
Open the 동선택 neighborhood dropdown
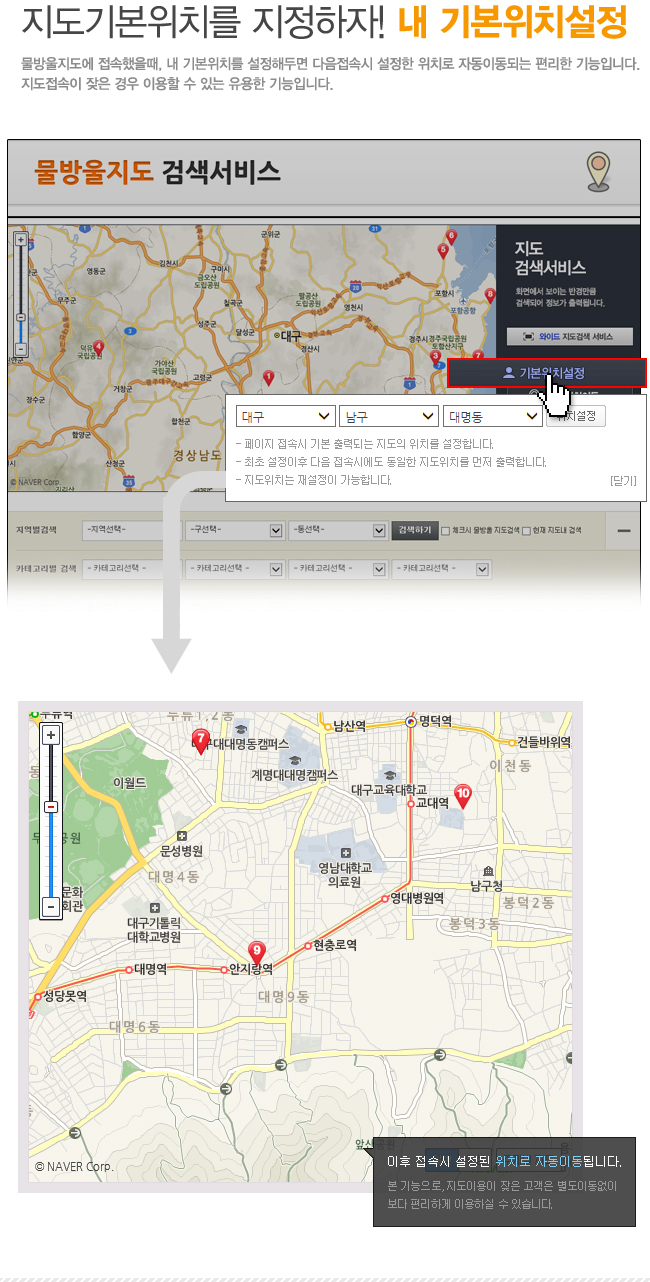(x=338, y=530)
